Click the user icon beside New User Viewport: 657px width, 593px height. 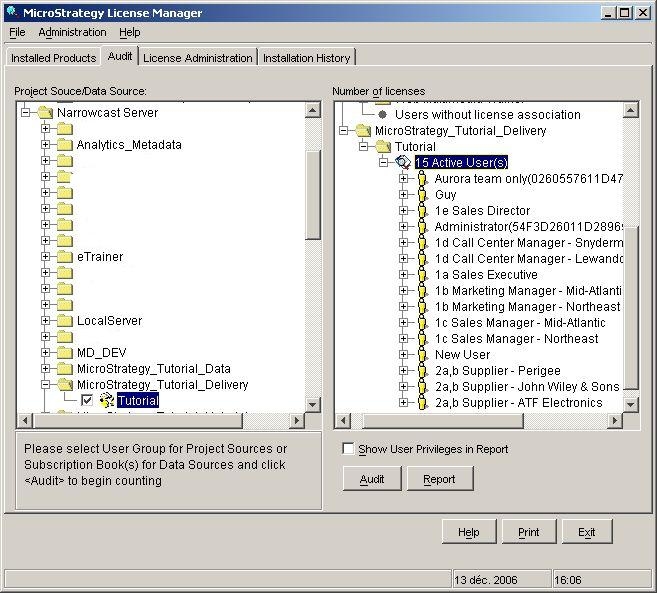[423, 355]
